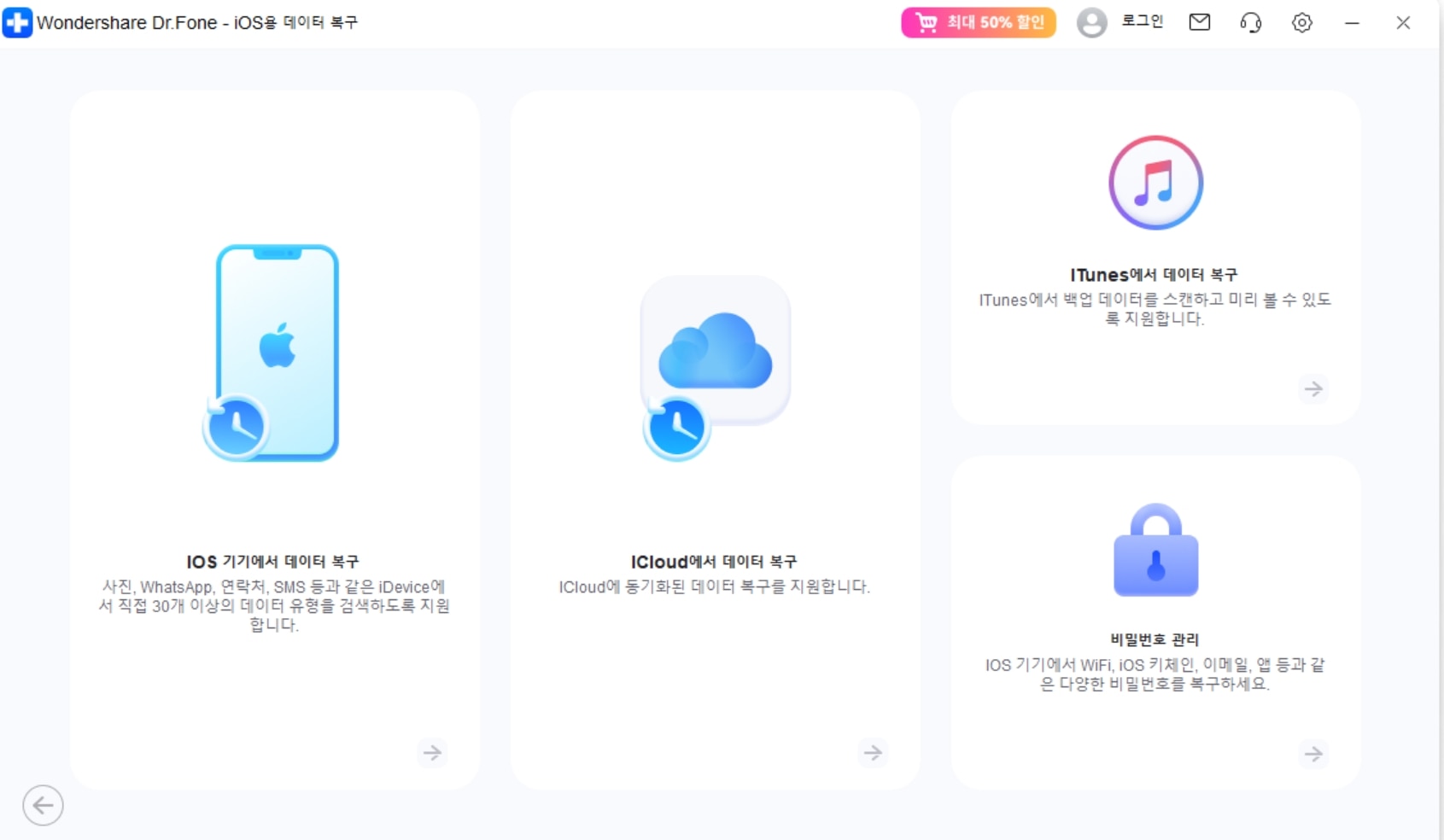Screen dimensions: 1444x840
Task: Click the Wondershare Dr.Fone logo icon
Action: [17, 22]
